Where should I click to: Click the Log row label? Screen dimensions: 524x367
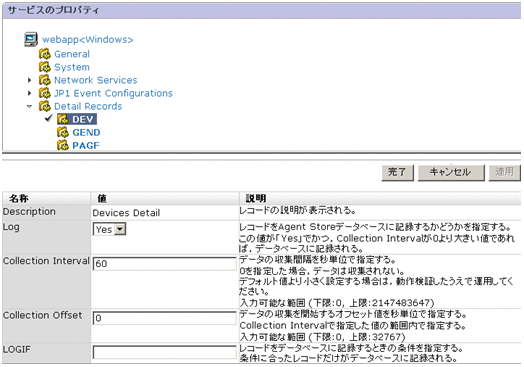11,227
